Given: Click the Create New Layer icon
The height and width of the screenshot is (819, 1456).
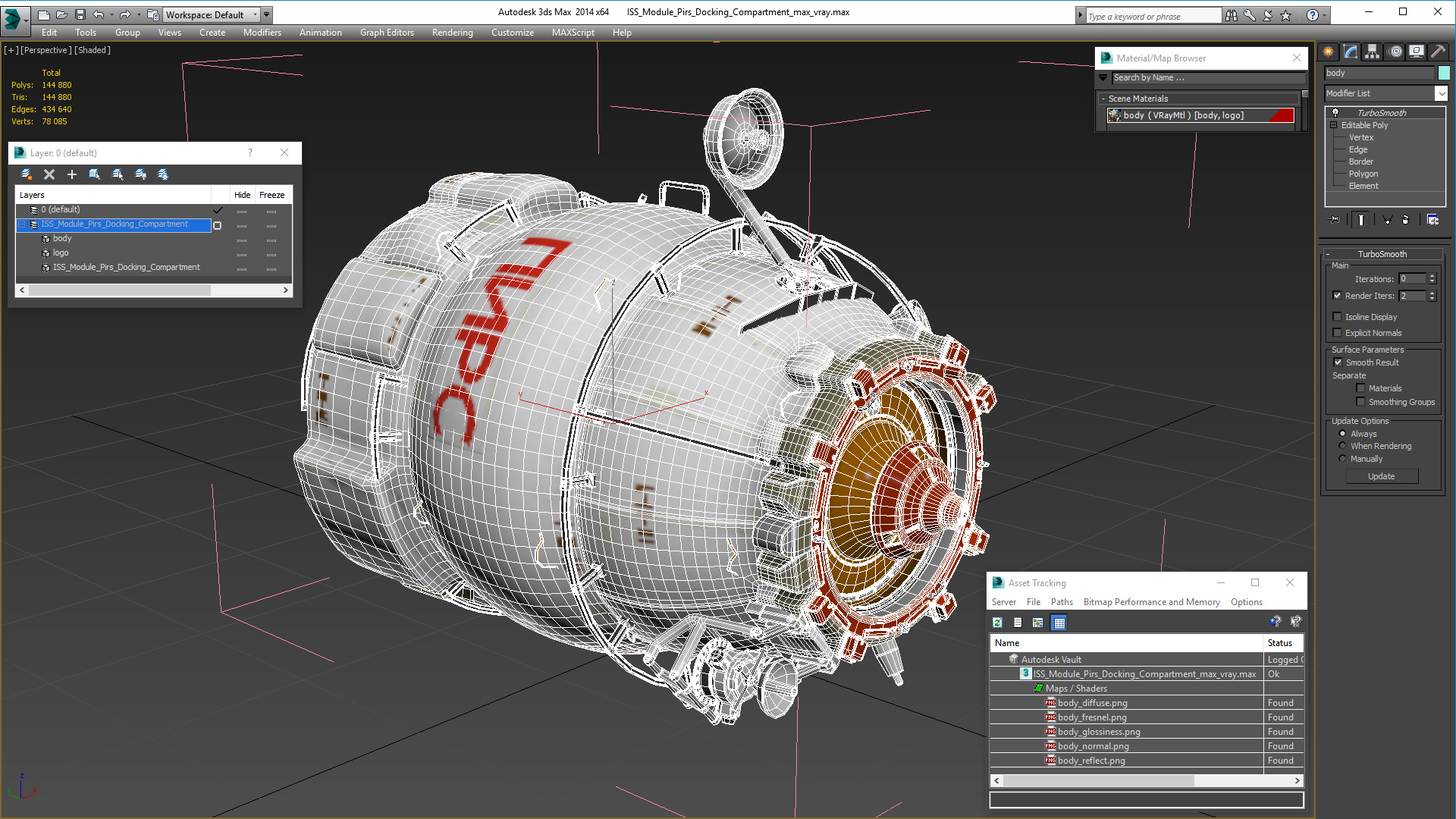Looking at the screenshot, I should pyautogui.click(x=26, y=174).
